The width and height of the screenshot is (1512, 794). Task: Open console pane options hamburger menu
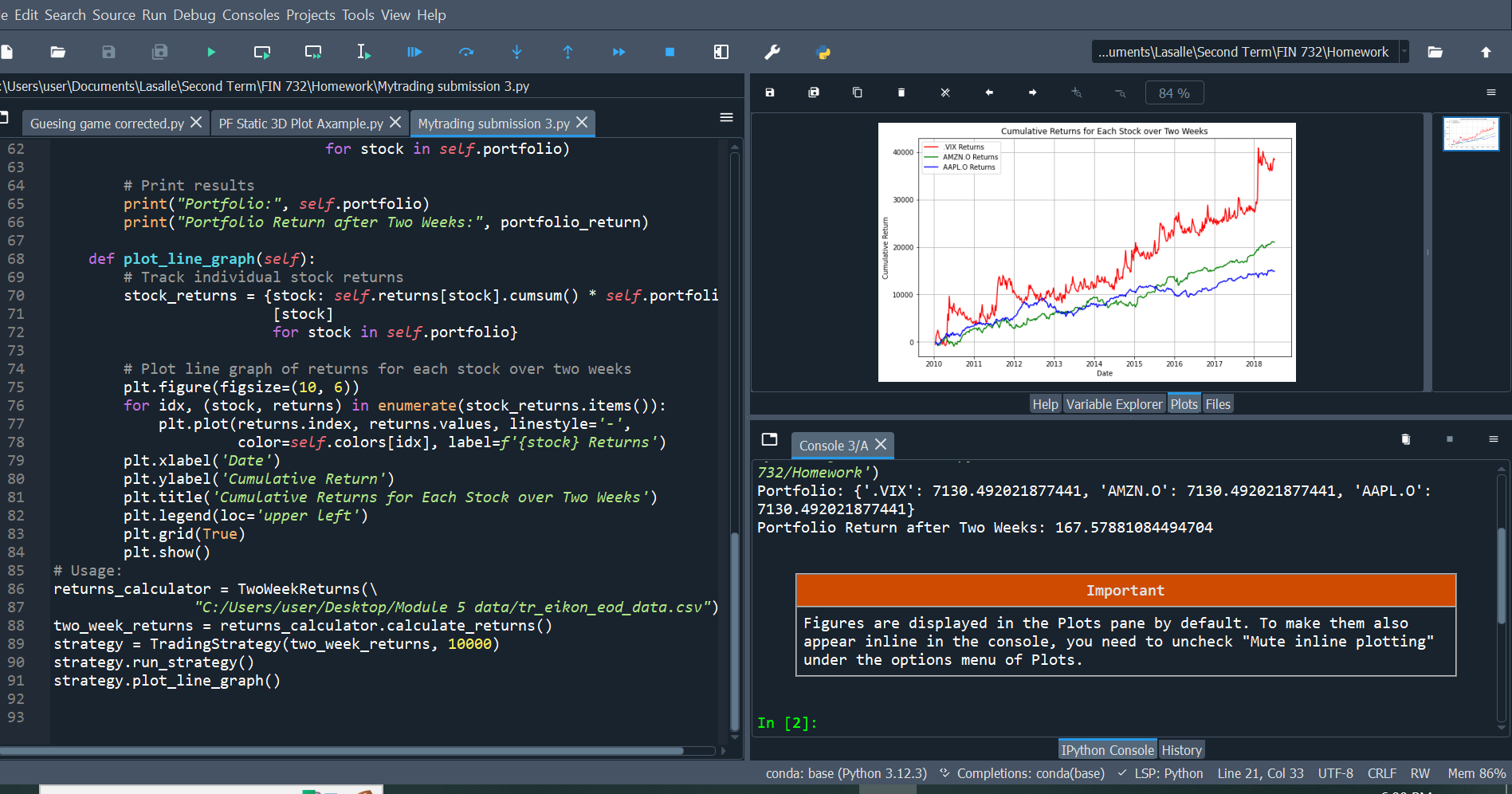1494,439
